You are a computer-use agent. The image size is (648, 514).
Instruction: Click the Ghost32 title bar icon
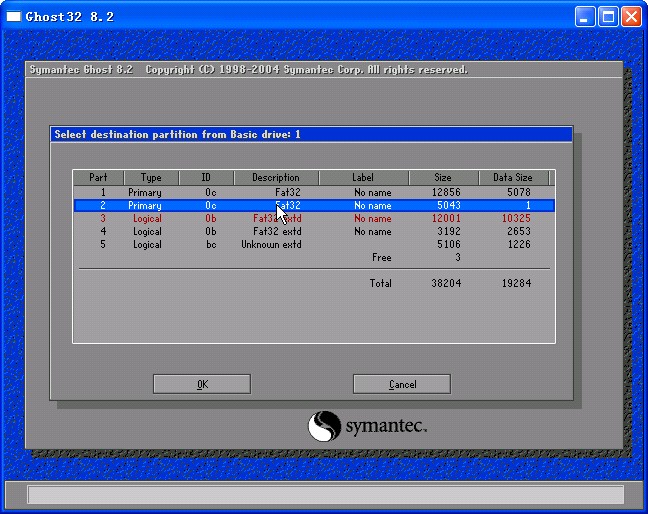tap(13, 17)
